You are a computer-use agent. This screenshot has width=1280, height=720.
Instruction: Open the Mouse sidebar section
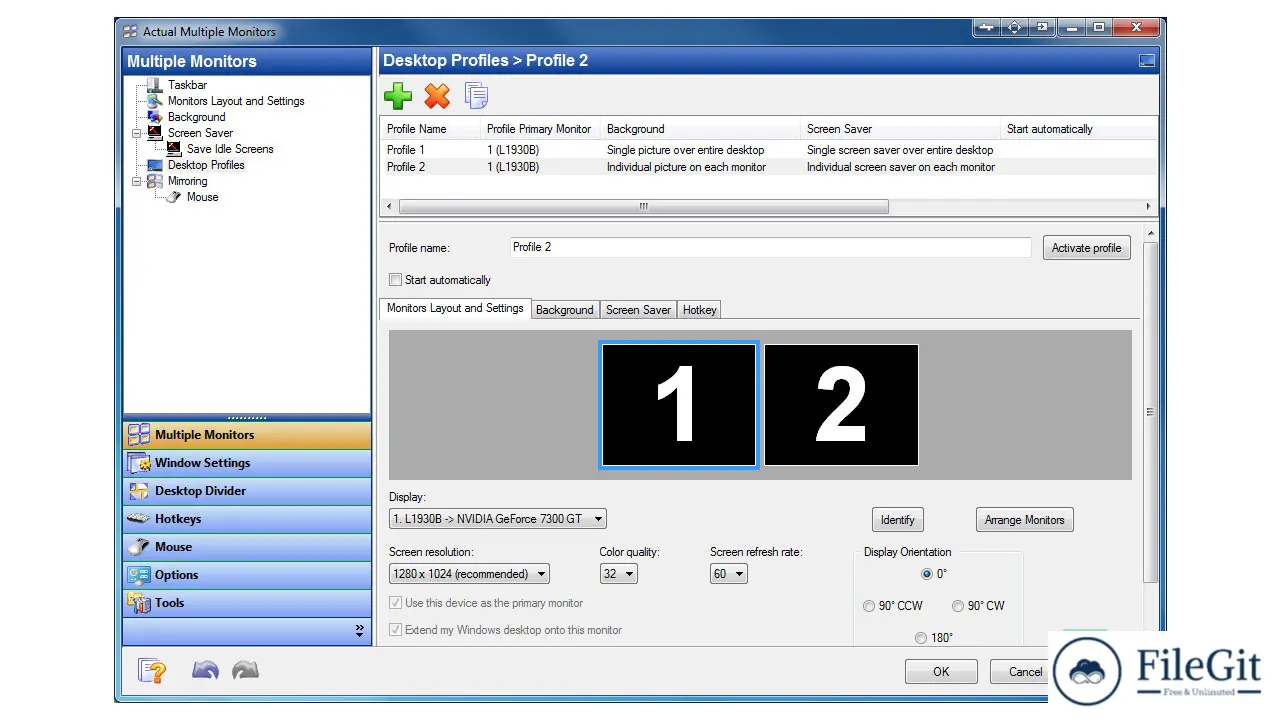click(247, 547)
